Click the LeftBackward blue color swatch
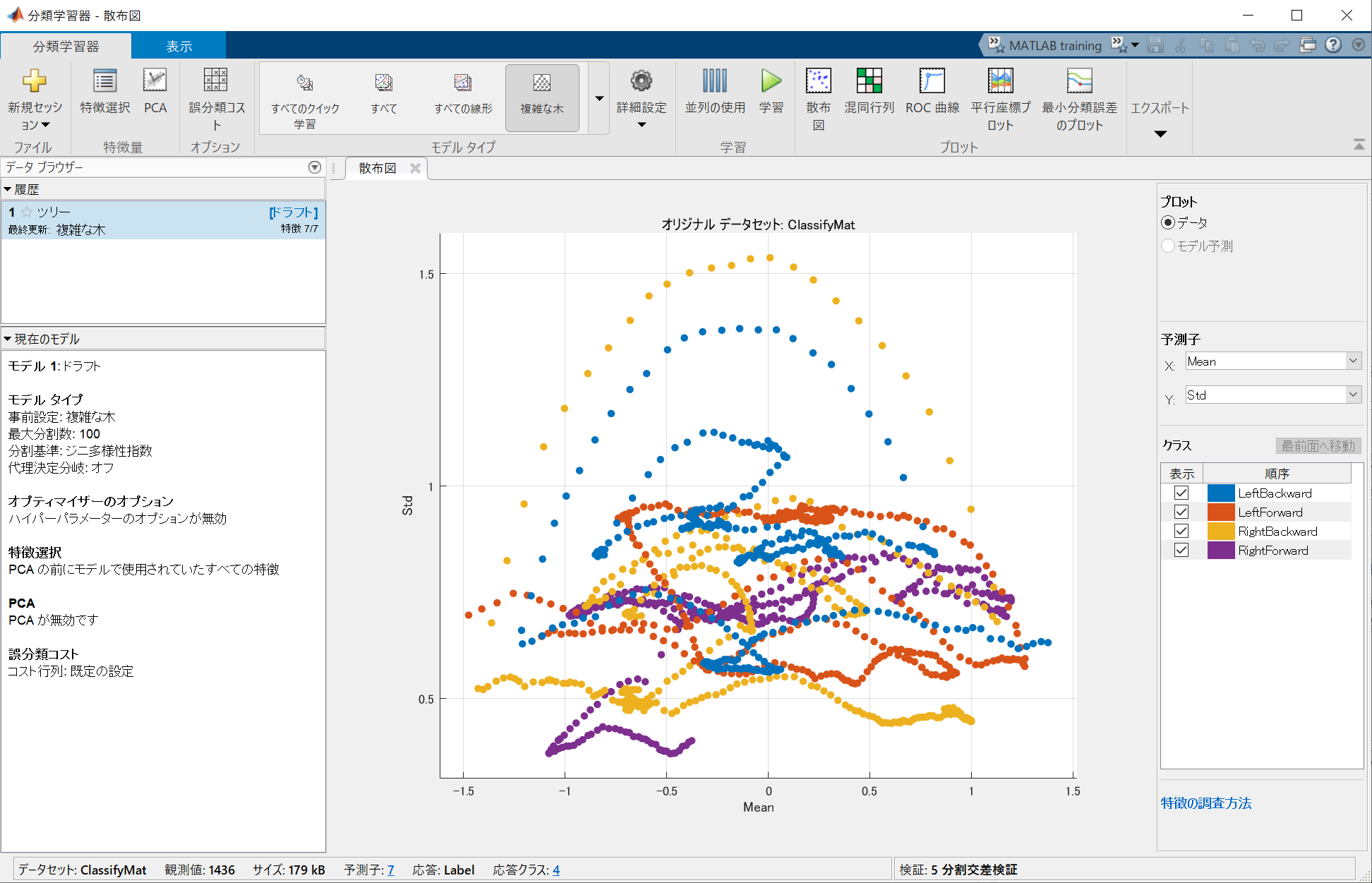 click(1221, 493)
